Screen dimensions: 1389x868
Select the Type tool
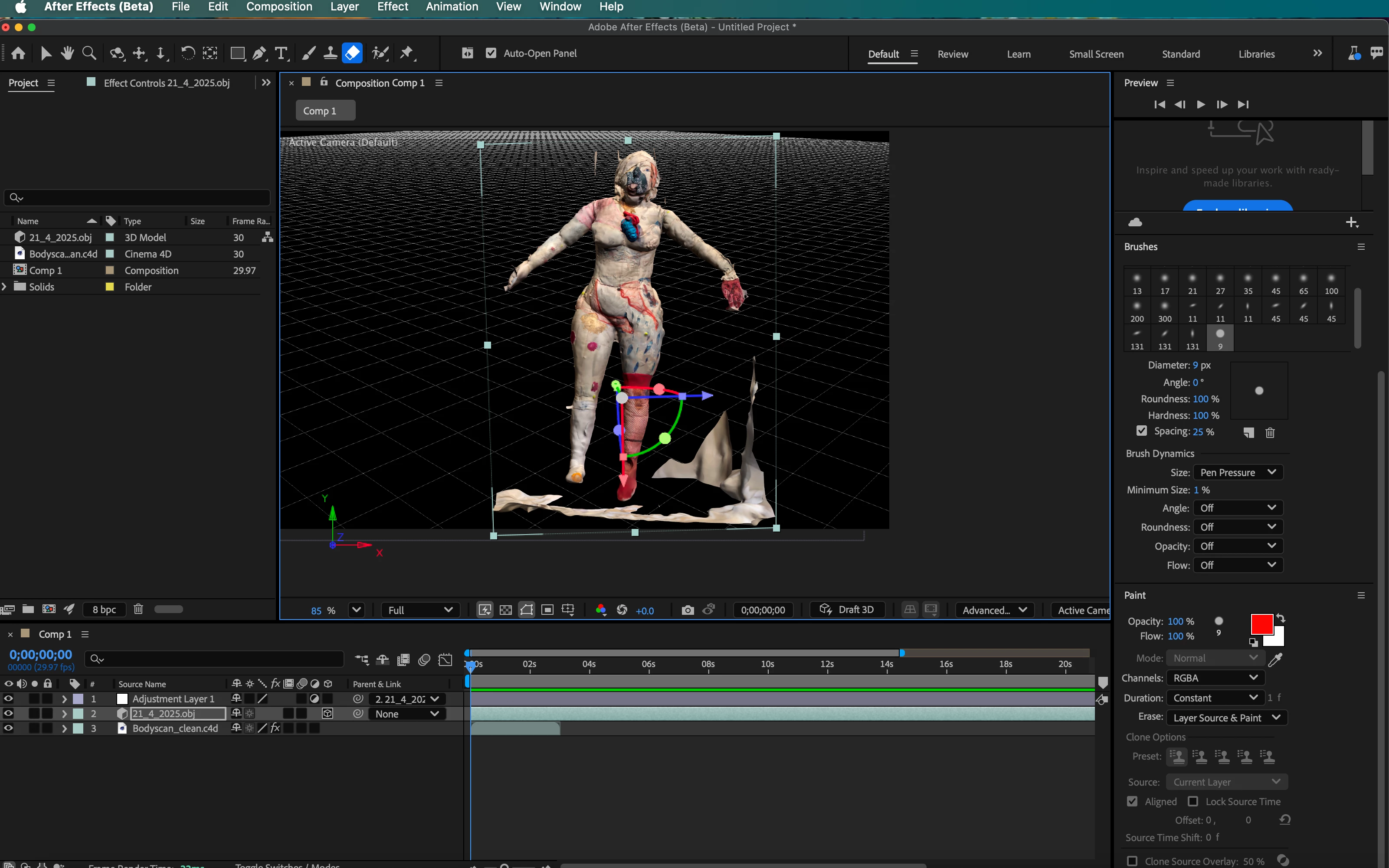pos(281,53)
